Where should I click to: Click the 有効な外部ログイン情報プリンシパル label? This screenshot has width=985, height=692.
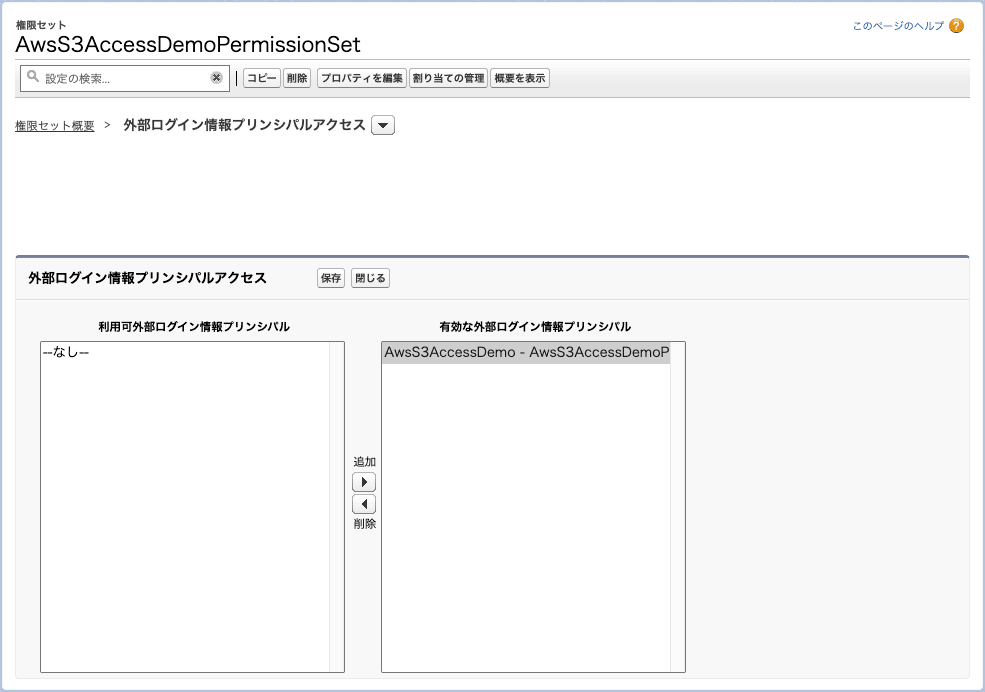tap(535, 327)
